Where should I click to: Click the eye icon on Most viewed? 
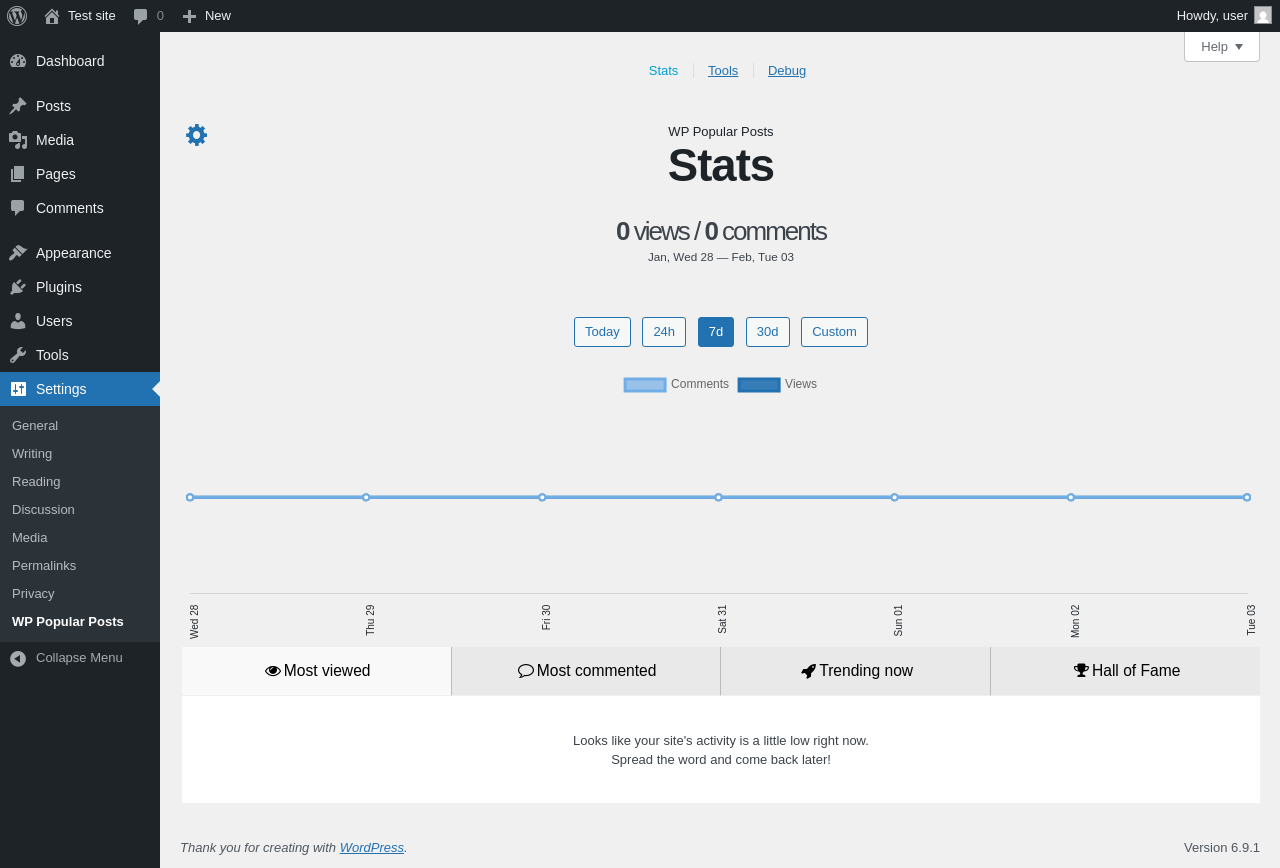pos(273,671)
